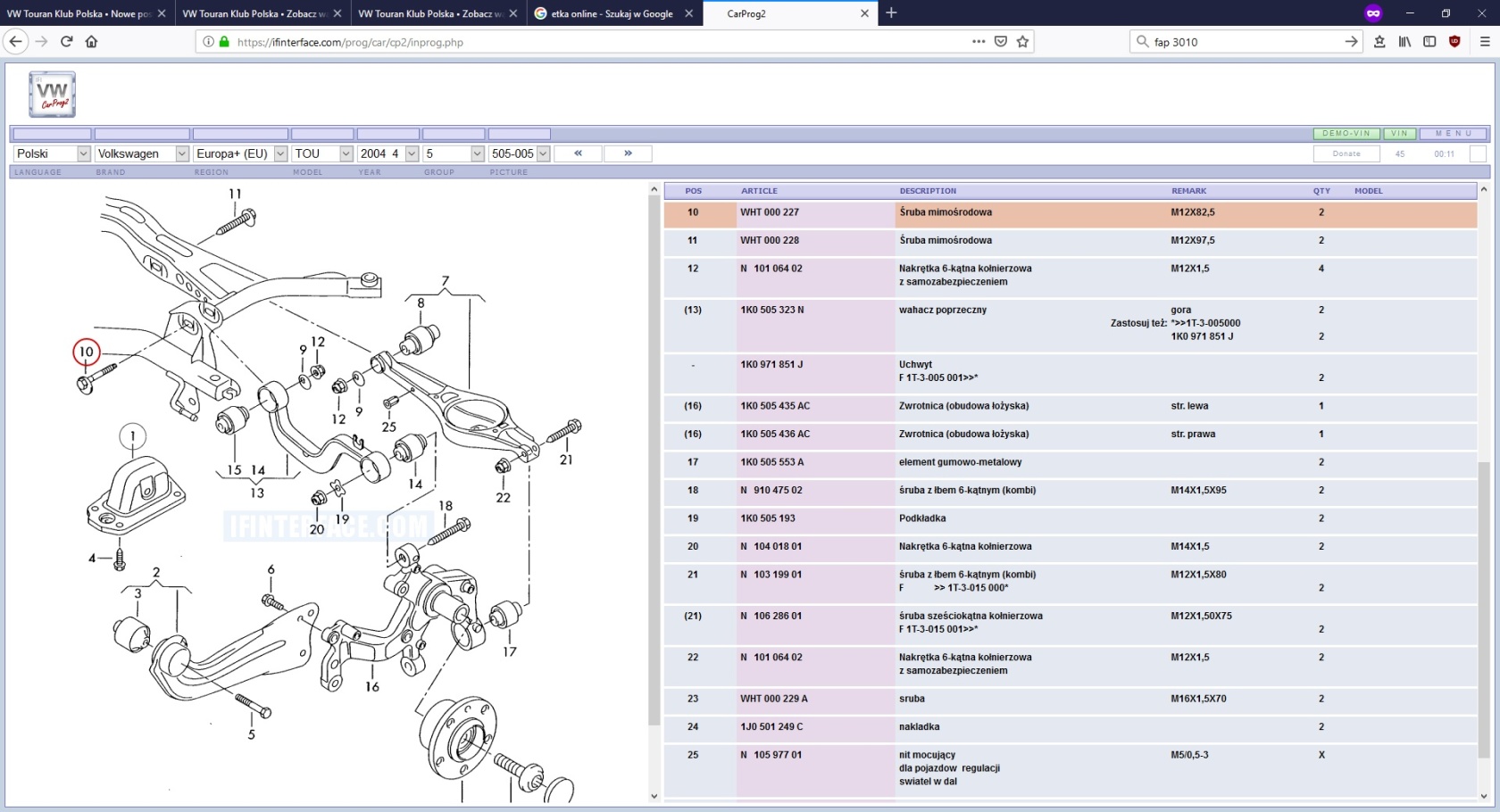The width and height of the screenshot is (1500, 812).
Task: Open the Picture dropdown showing 505-005
Action: 520,153
